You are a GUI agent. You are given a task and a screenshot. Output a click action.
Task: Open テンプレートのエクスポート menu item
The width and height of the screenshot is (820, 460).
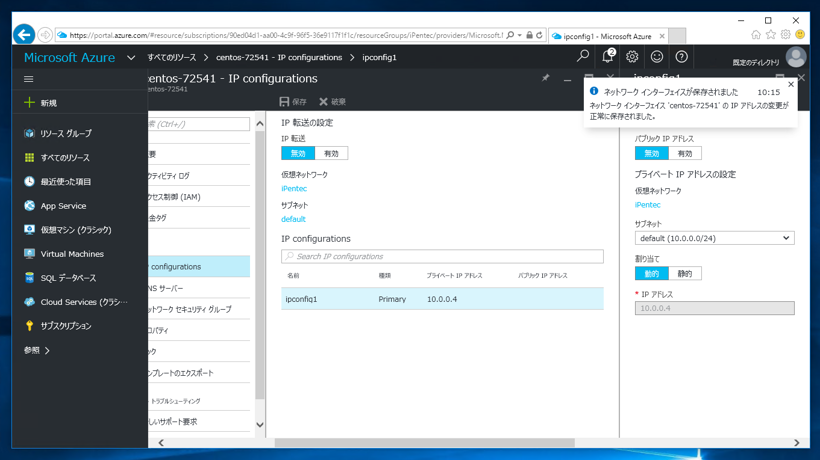coord(199,373)
